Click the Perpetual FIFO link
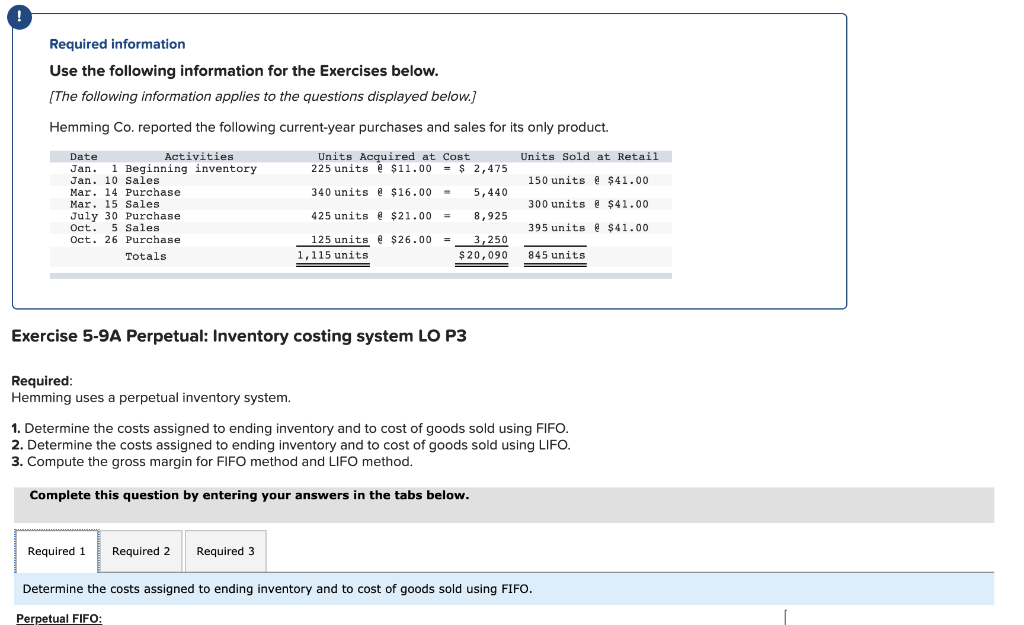1024x625 pixels. [x=58, y=618]
